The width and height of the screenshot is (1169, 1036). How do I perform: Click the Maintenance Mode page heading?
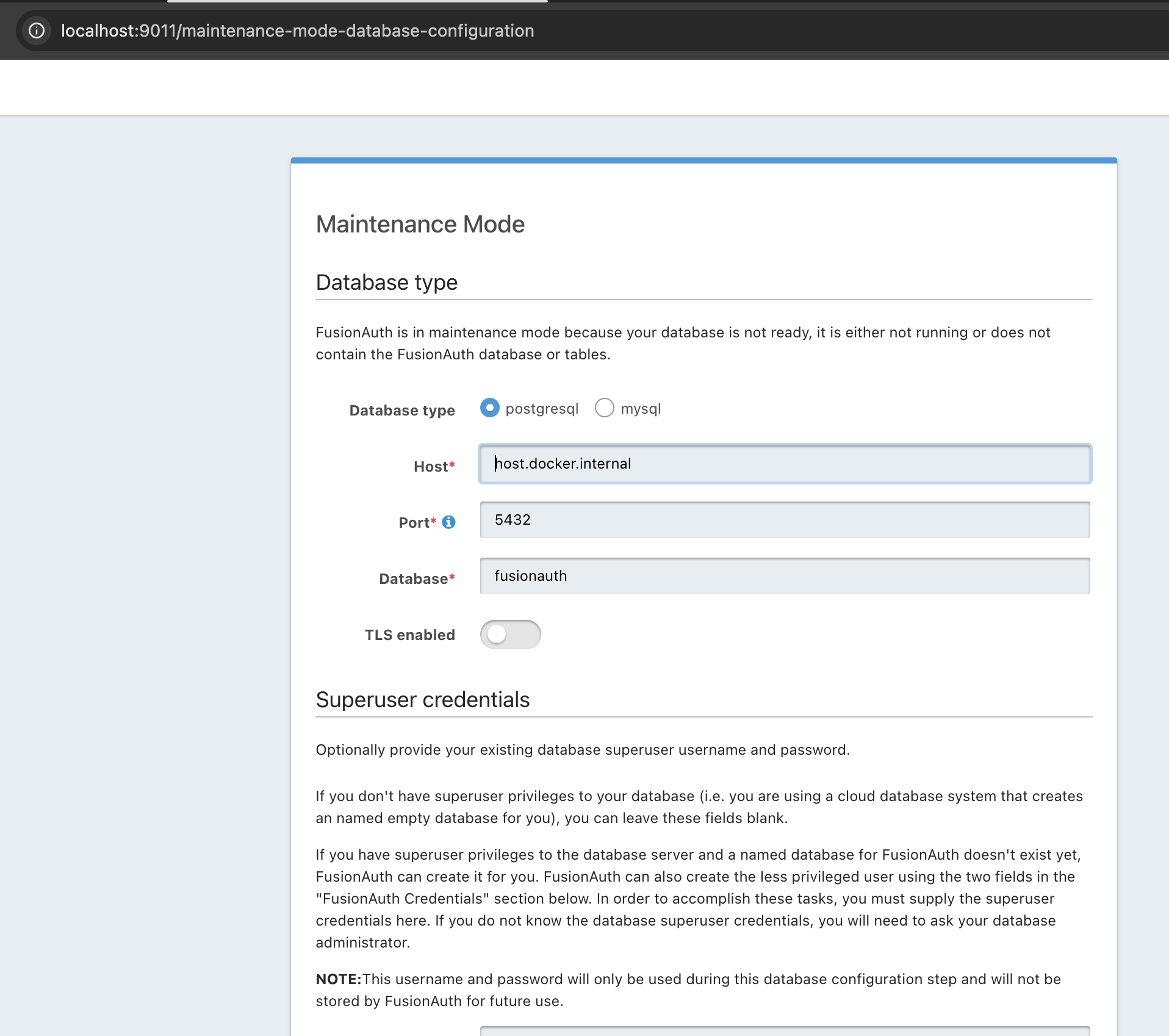[x=420, y=224]
